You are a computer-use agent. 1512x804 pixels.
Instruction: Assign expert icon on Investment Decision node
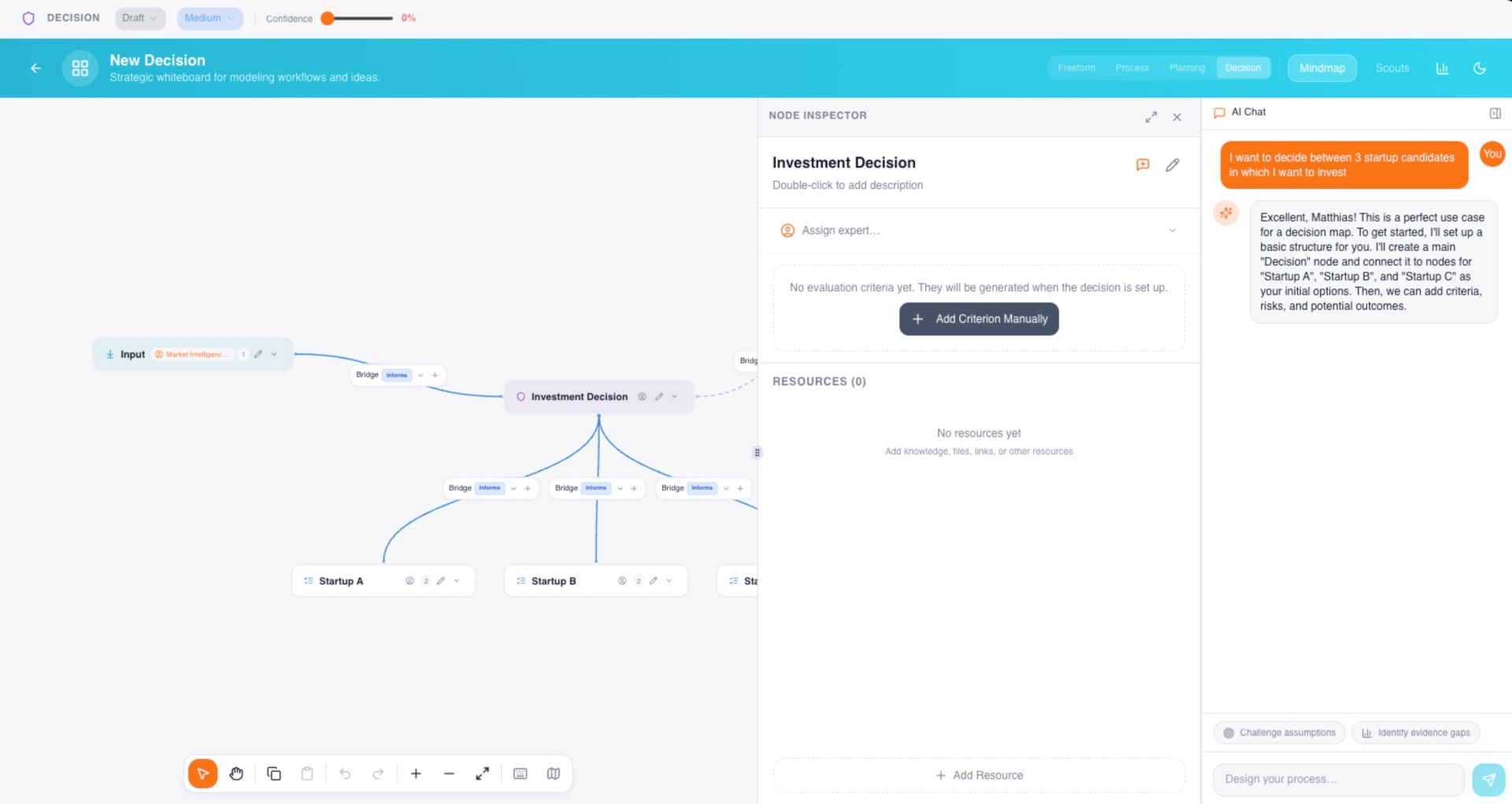pyautogui.click(x=642, y=397)
